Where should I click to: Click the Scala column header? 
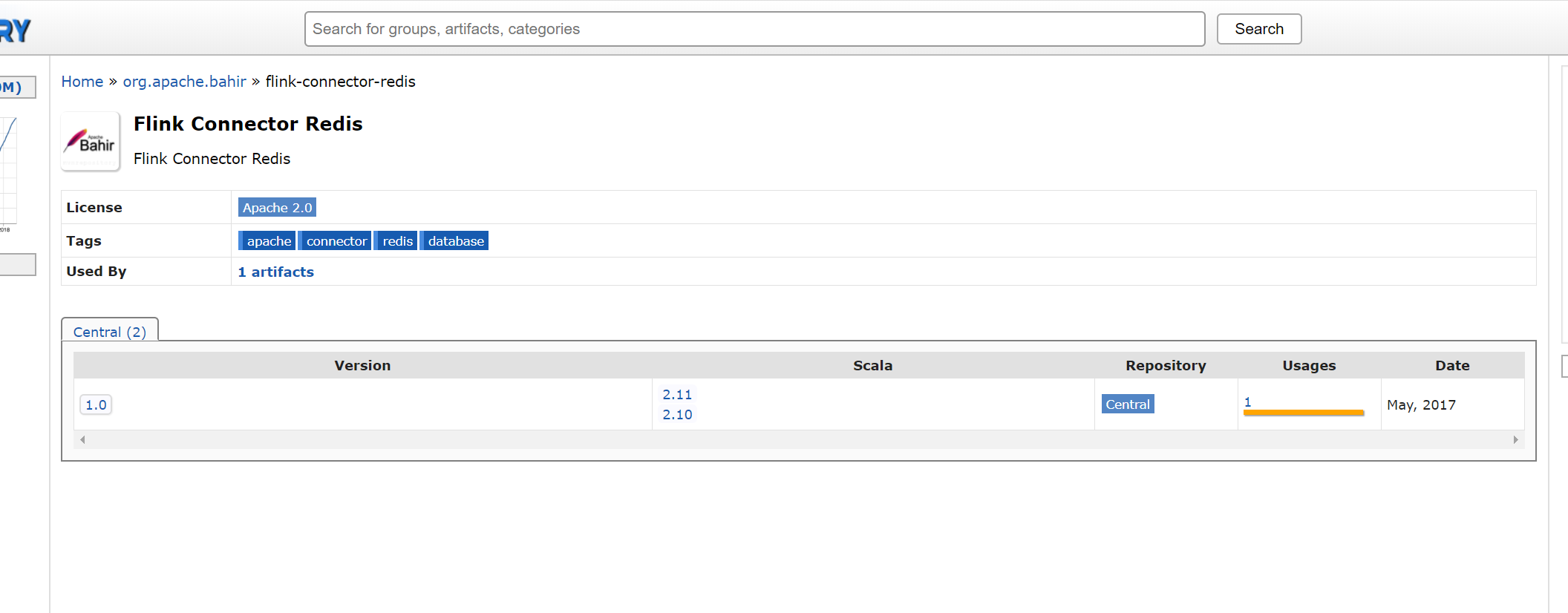(x=873, y=365)
